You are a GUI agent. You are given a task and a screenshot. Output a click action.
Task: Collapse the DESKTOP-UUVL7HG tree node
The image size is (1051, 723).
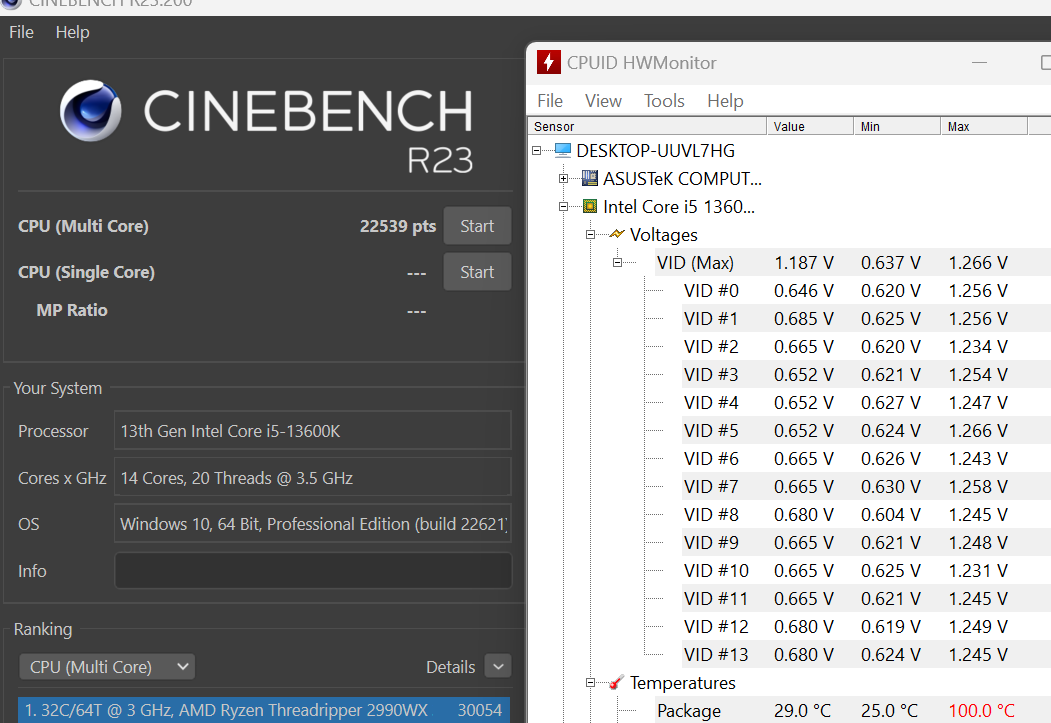pyautogui.click(x=536, y=151)
